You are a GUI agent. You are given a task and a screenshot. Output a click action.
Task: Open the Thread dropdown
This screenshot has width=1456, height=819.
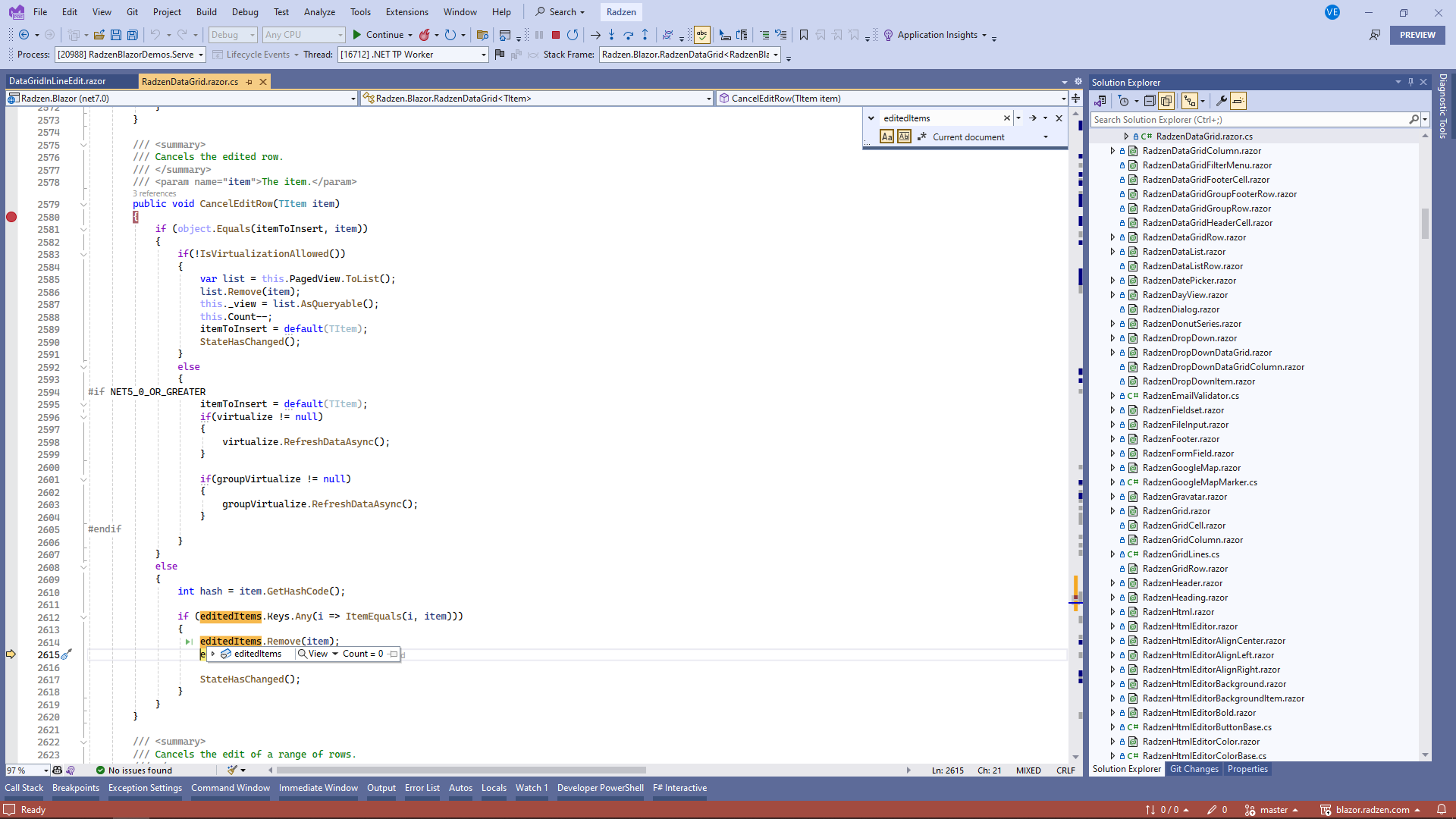[413, 55]
